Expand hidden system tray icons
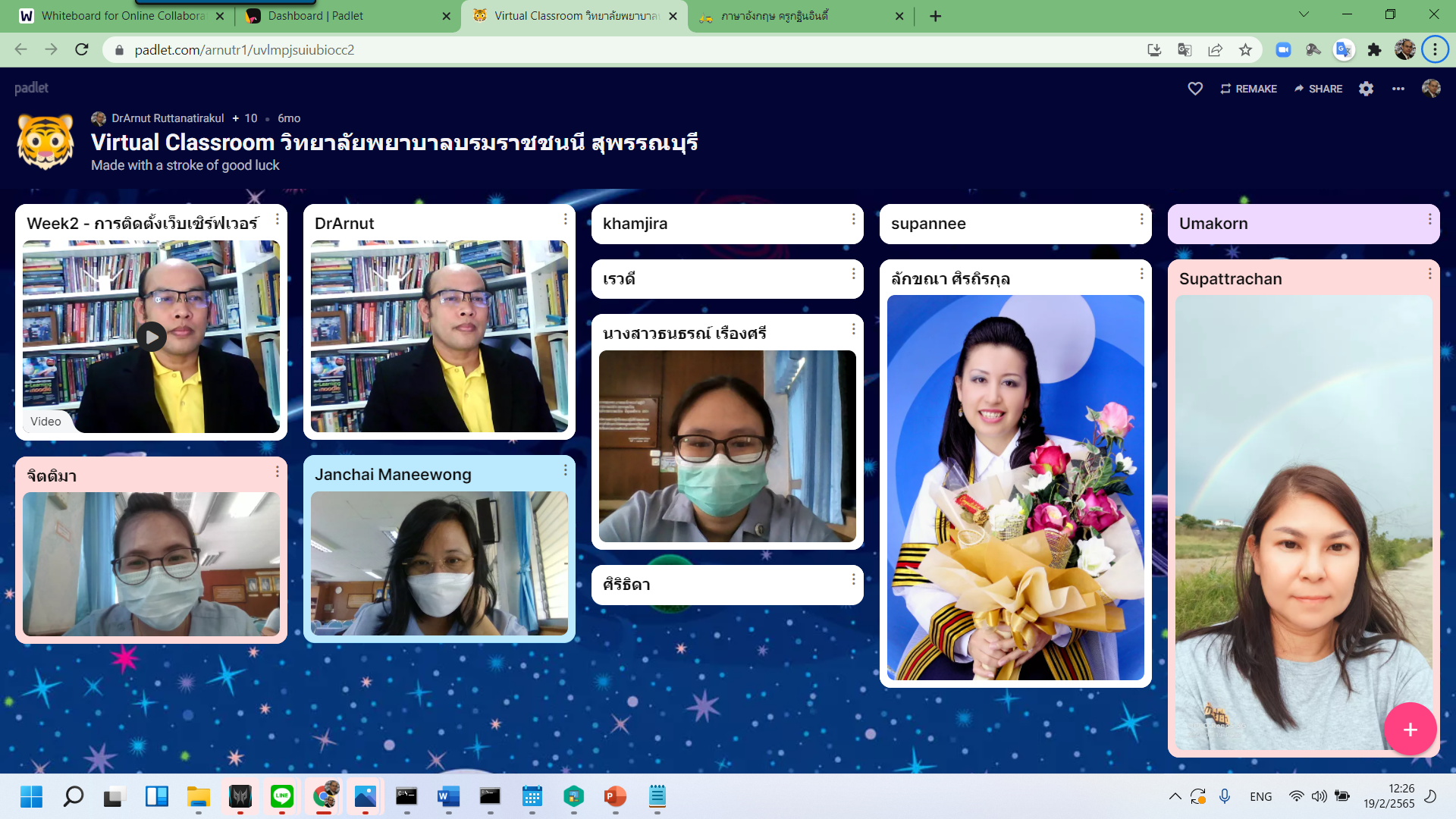Viewport: 1456px width, 819px height. [1175, 796]
